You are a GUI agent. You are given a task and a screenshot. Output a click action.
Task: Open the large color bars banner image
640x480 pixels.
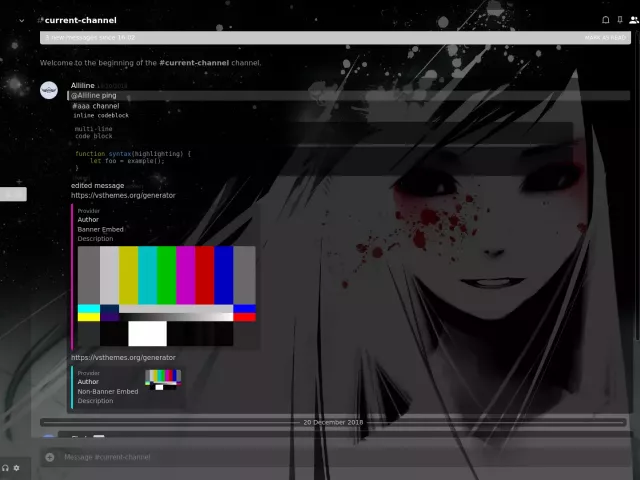pyautogui.click(x=167, y=296)
